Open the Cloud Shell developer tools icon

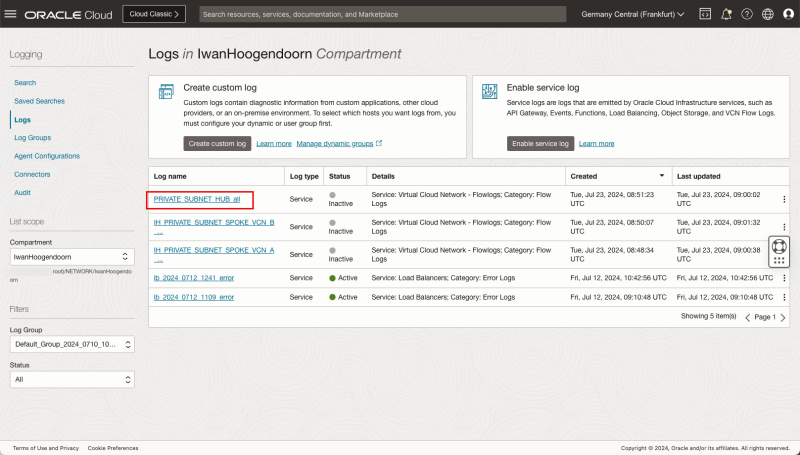[x=705, y=15]
